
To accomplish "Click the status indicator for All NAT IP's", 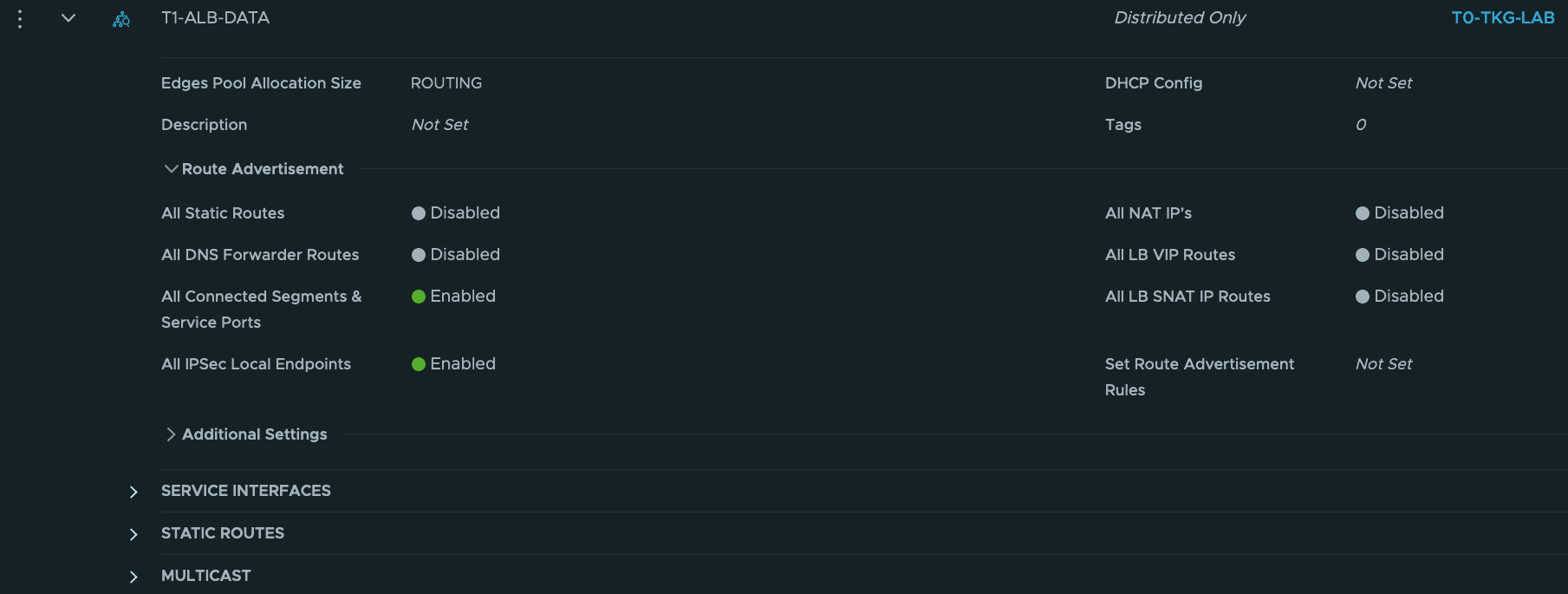I will point(1362,212).
